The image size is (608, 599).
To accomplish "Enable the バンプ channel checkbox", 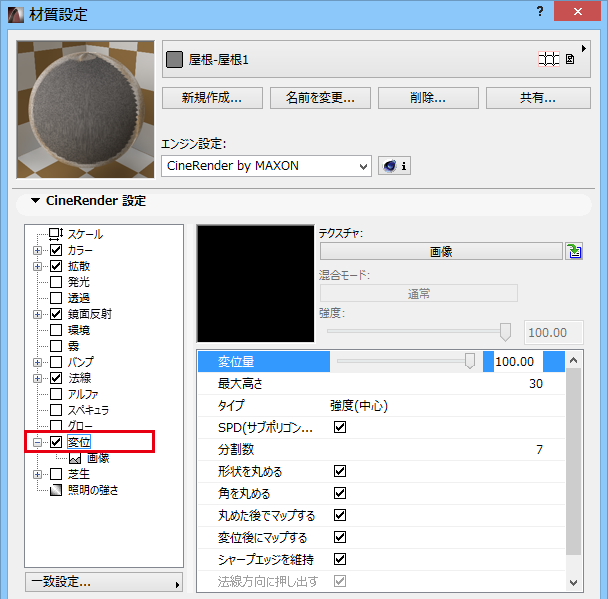I will [x=56, y=362].
